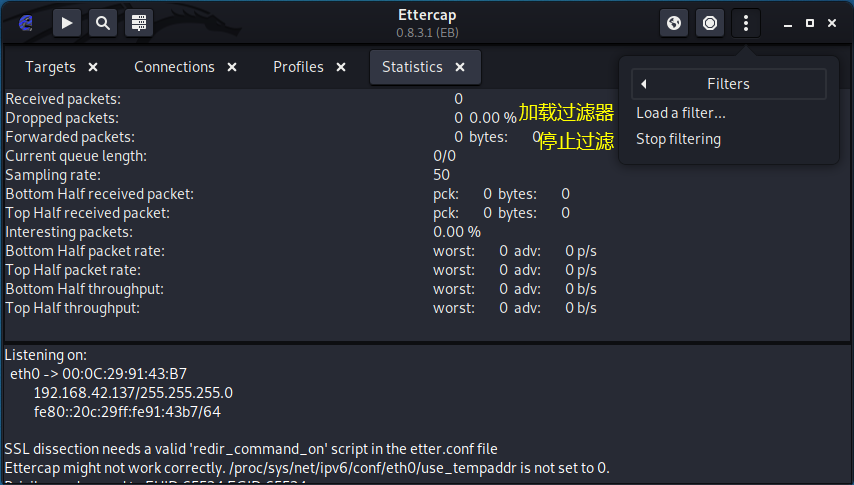Close the Connections tab
Screen dimensions: 854x485
pyautogui.click(x=232, y=67)
